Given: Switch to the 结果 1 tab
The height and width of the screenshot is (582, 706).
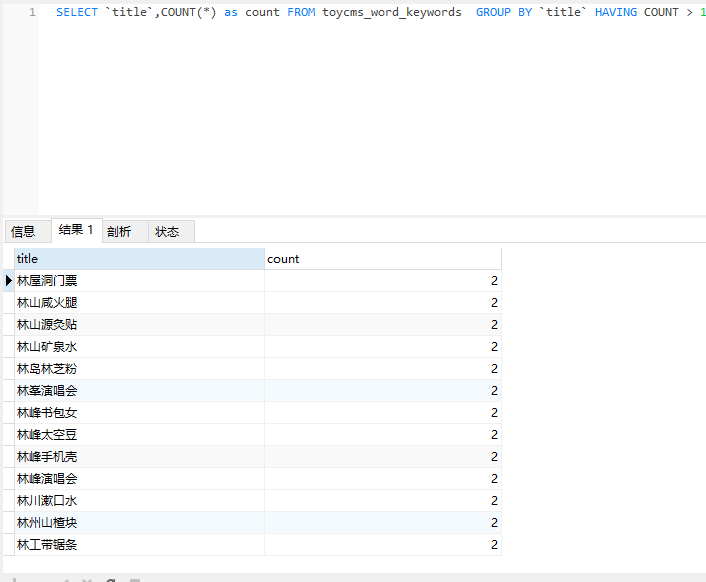Looking at the screenshot, I should (77, 230).
